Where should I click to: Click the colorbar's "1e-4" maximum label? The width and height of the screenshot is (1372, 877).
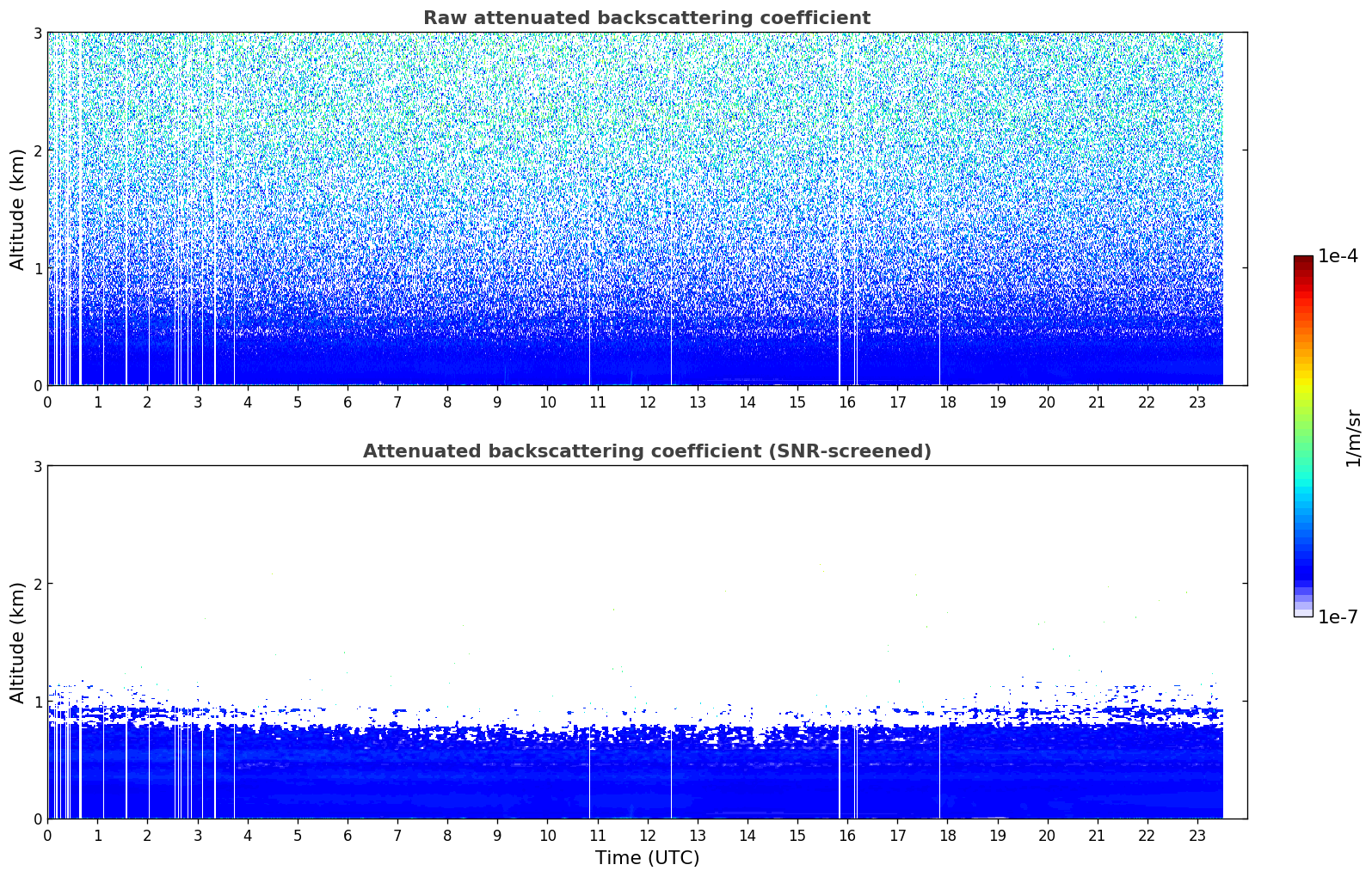click(x=1337, y=256)
